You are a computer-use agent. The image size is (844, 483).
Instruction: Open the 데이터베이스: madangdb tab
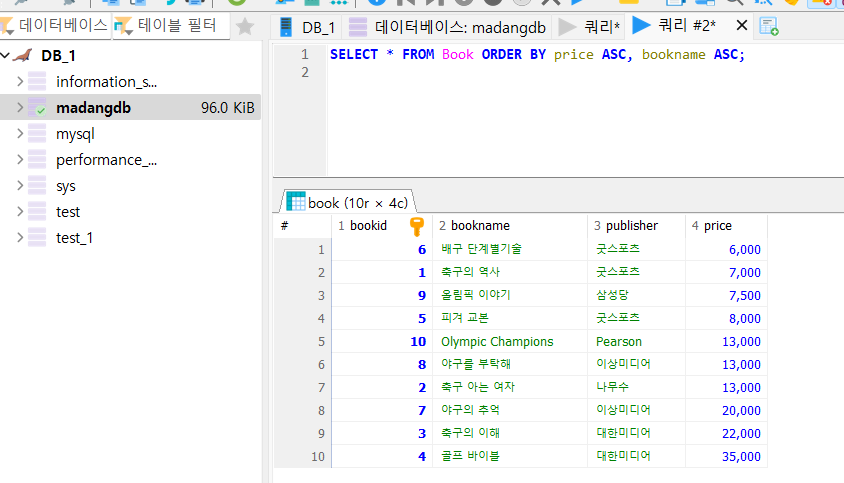(447, 27)
